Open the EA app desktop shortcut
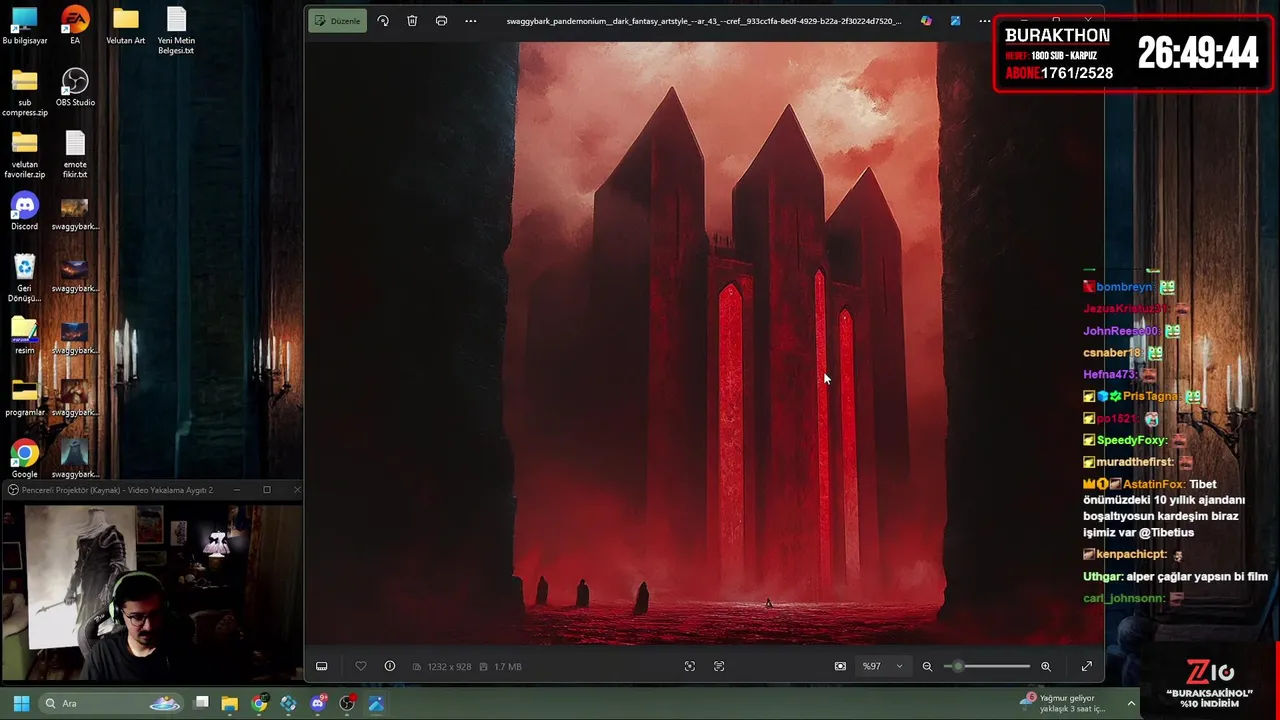This screenshot has height=720, width=1280. pyautogui.click(x=75, y=27)
